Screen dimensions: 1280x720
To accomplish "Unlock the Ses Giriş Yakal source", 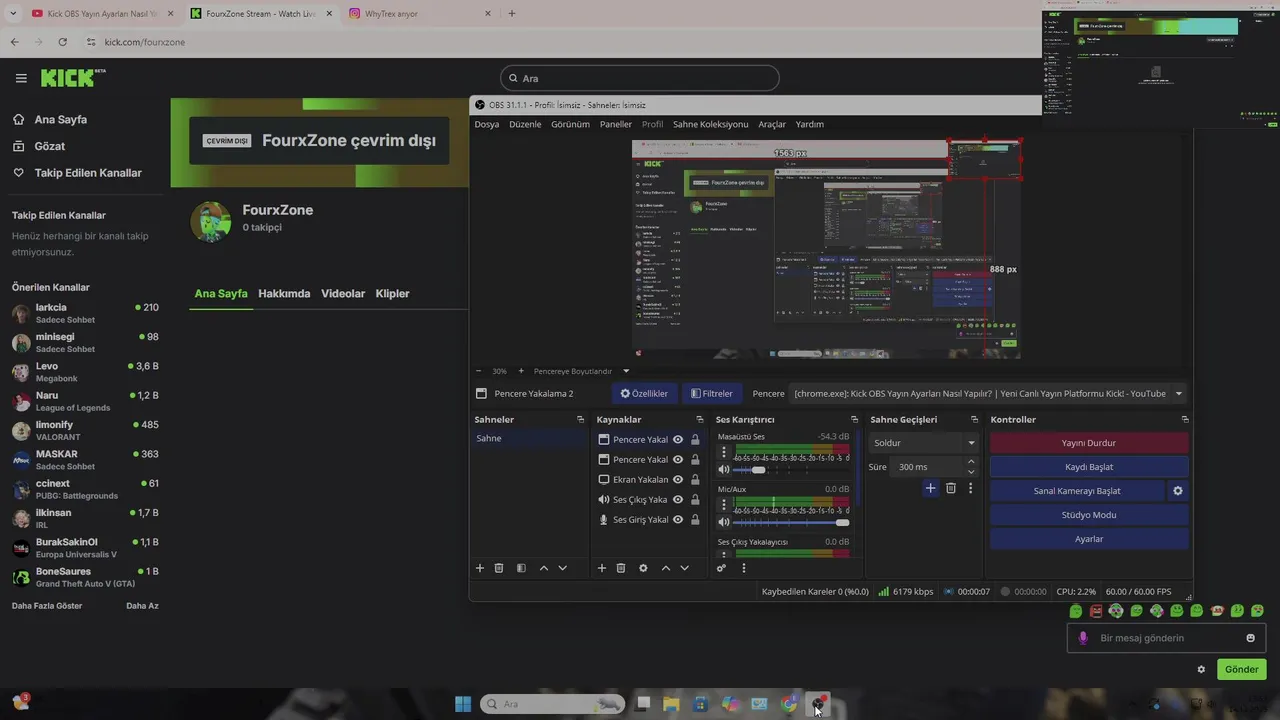I will (x=695, y=520).
